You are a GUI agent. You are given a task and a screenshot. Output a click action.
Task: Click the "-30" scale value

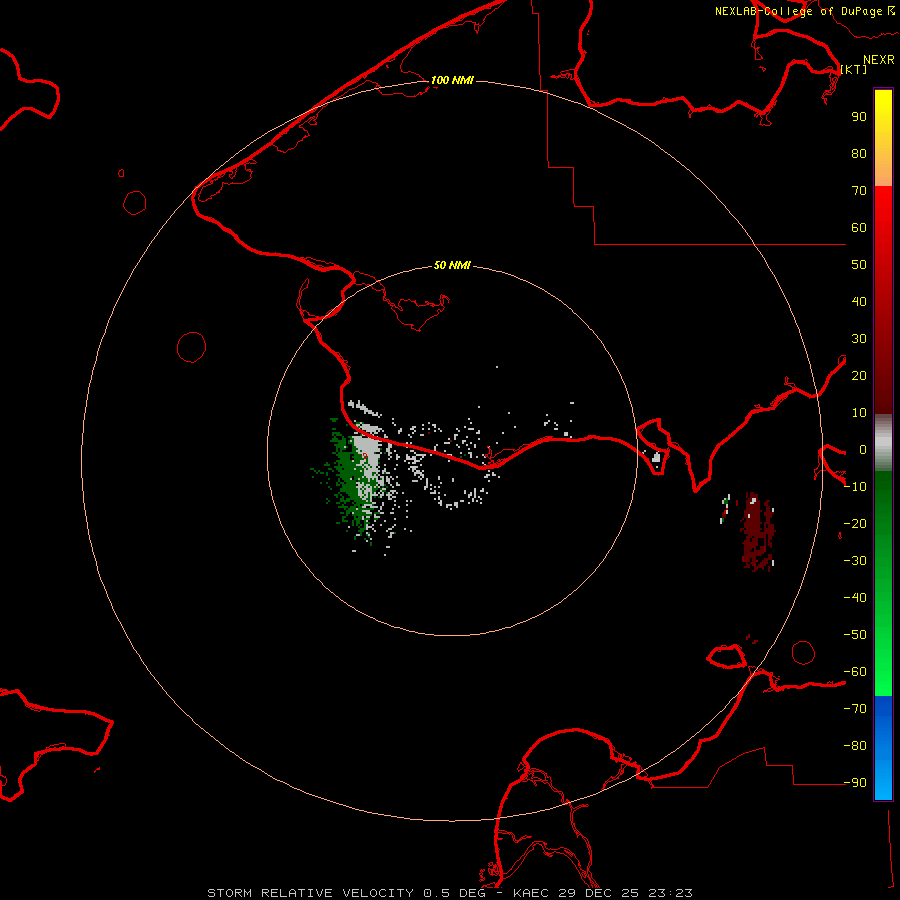855,561
